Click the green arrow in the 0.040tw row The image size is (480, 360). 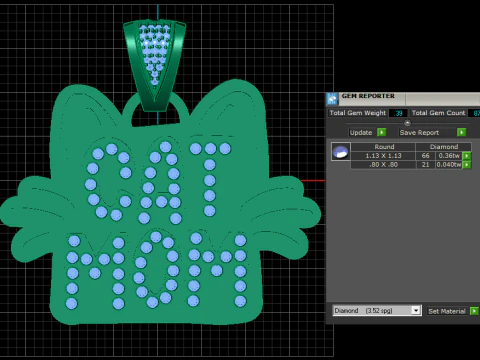[x=467, y=165]
